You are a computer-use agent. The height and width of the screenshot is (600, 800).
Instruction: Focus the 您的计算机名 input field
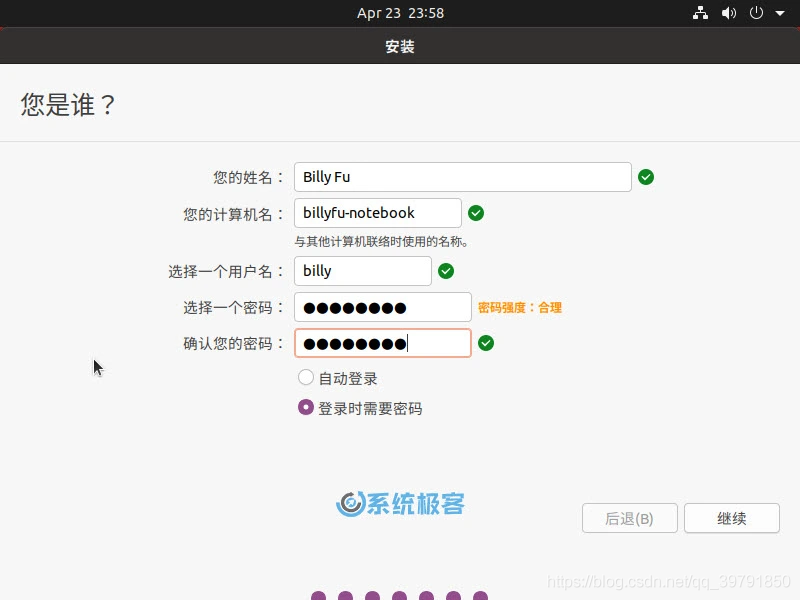[x=378, y=213]
